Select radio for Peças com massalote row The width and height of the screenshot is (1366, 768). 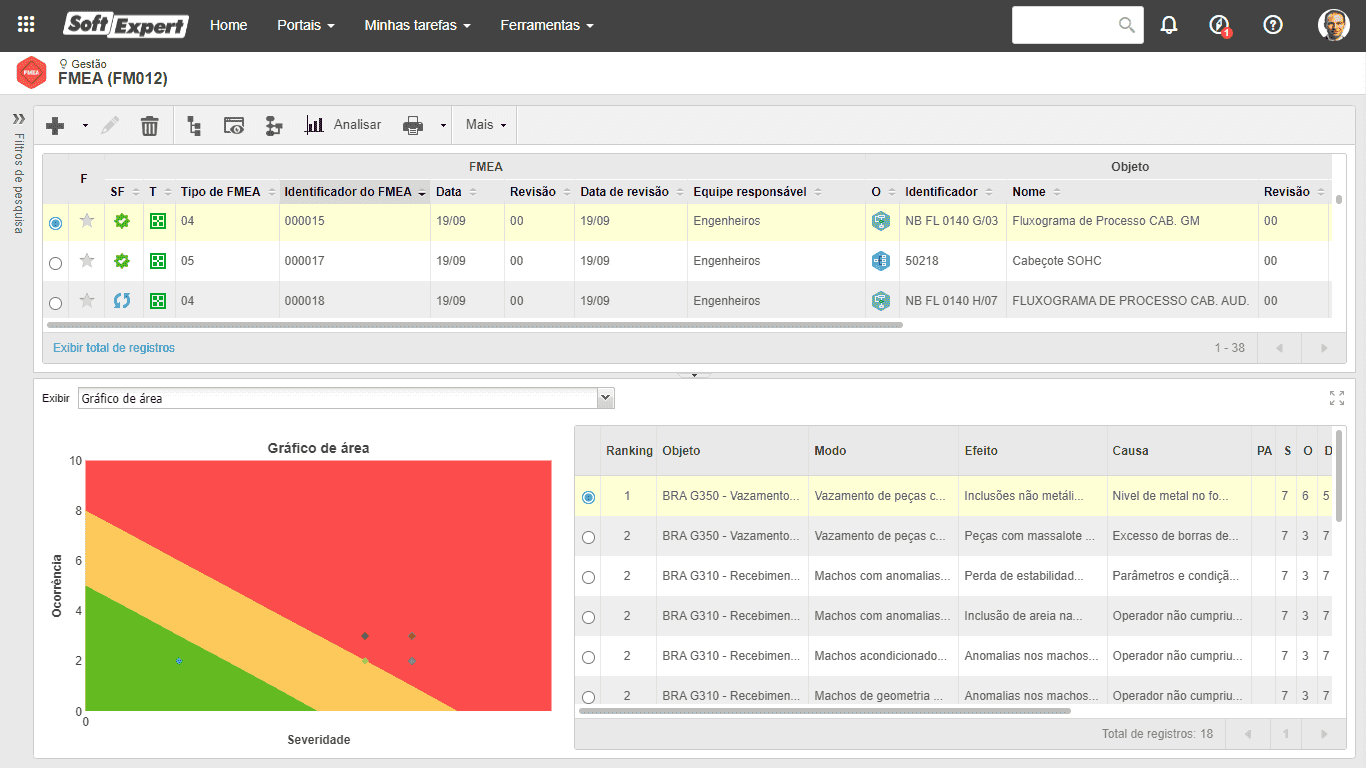pyautogui.click(x=588, y=537)
